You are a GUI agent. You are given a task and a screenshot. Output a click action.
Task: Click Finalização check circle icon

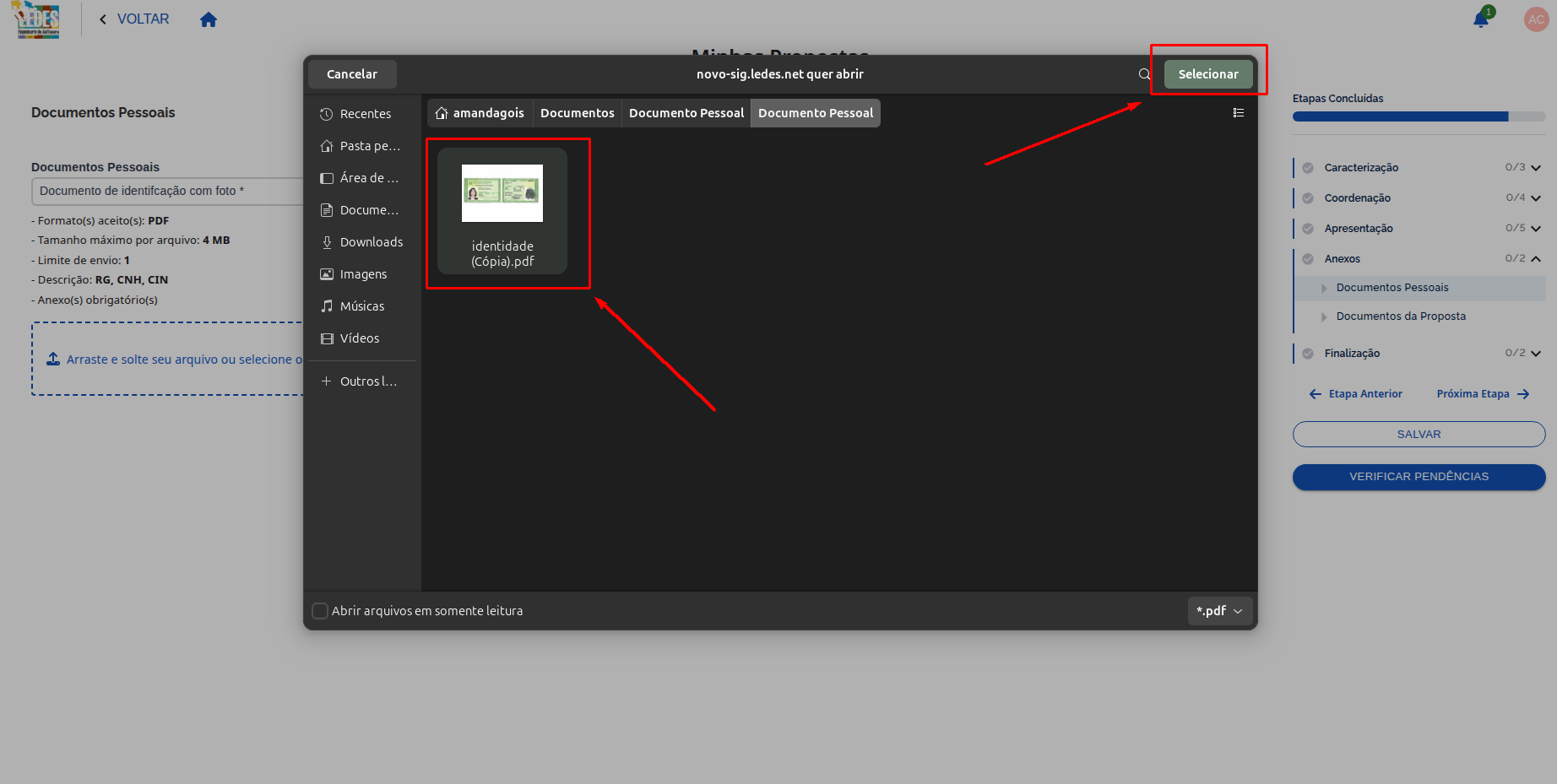(x=1308, y=354)
